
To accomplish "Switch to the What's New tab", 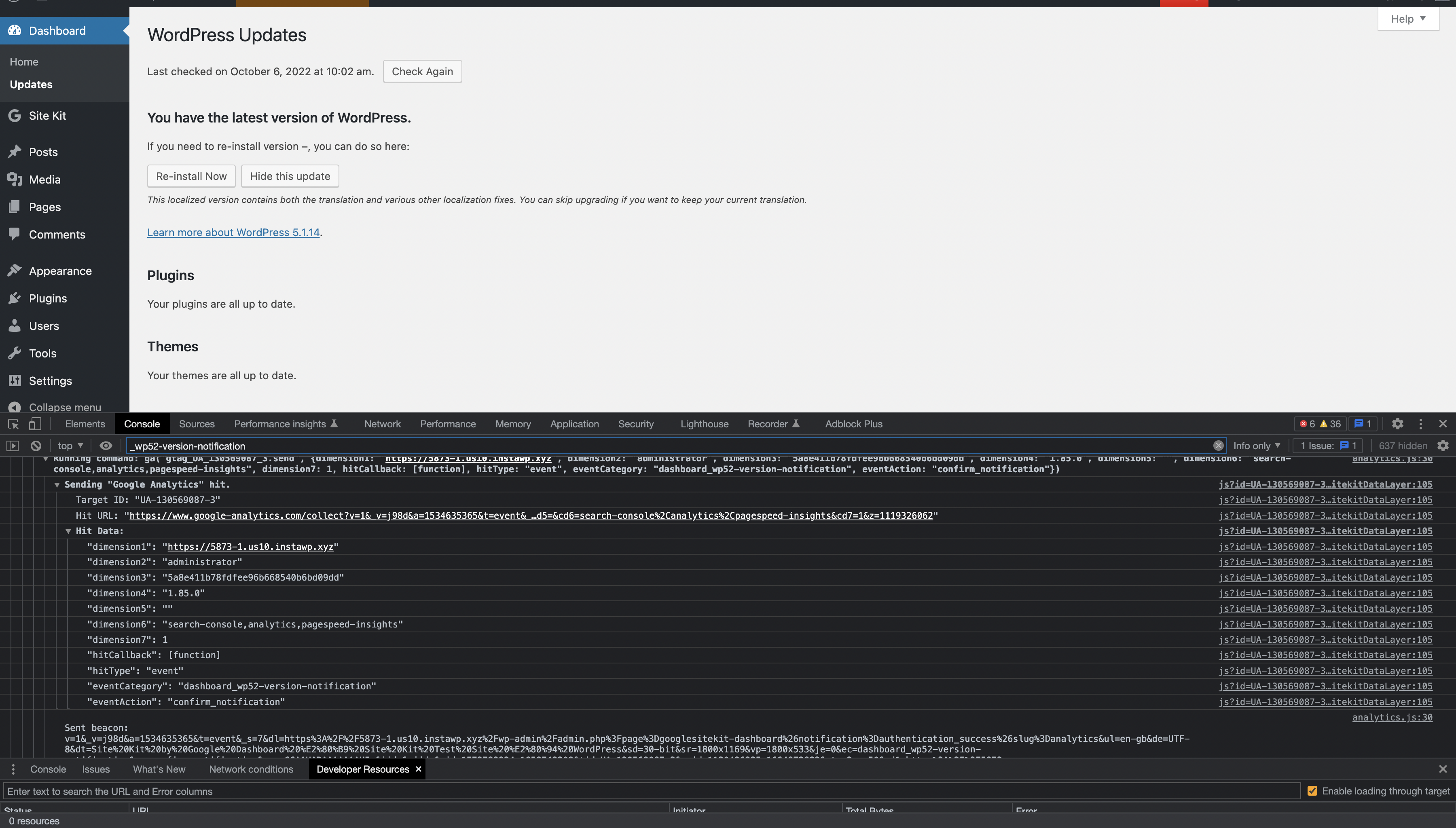I will pyautogui.click(x=159, y=769).
